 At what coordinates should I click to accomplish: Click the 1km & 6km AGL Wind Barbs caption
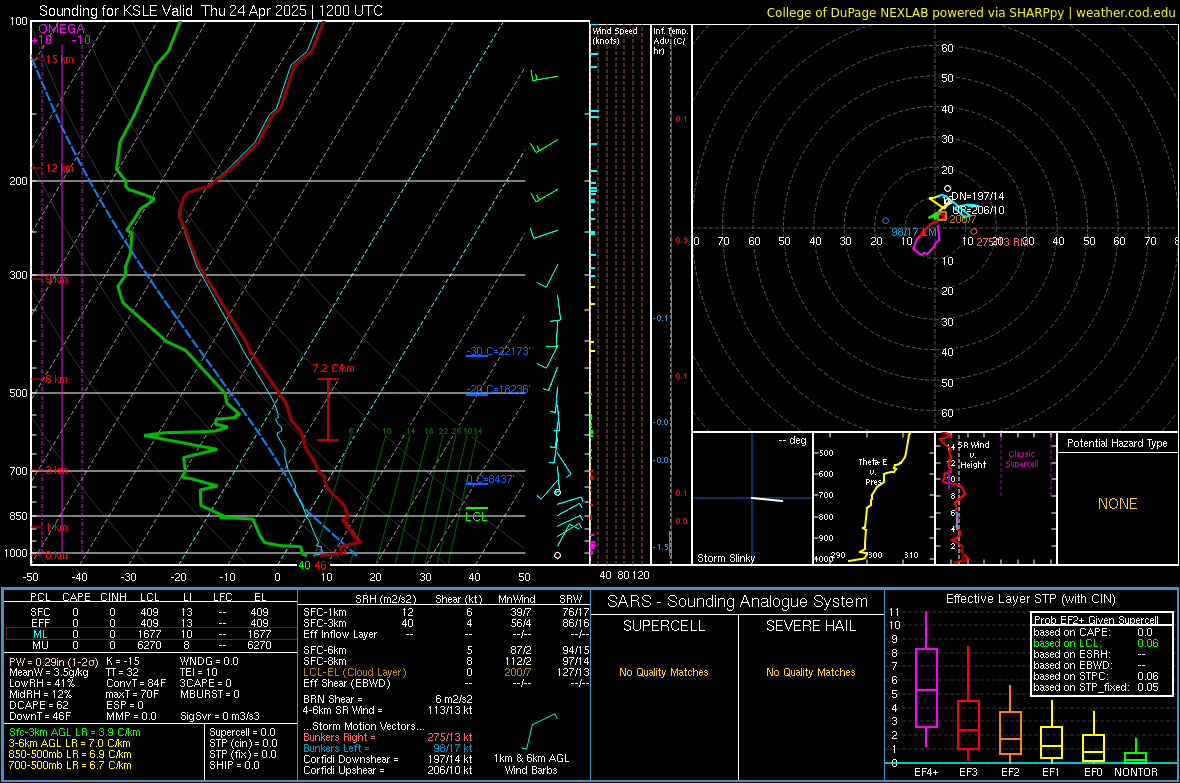531,764
